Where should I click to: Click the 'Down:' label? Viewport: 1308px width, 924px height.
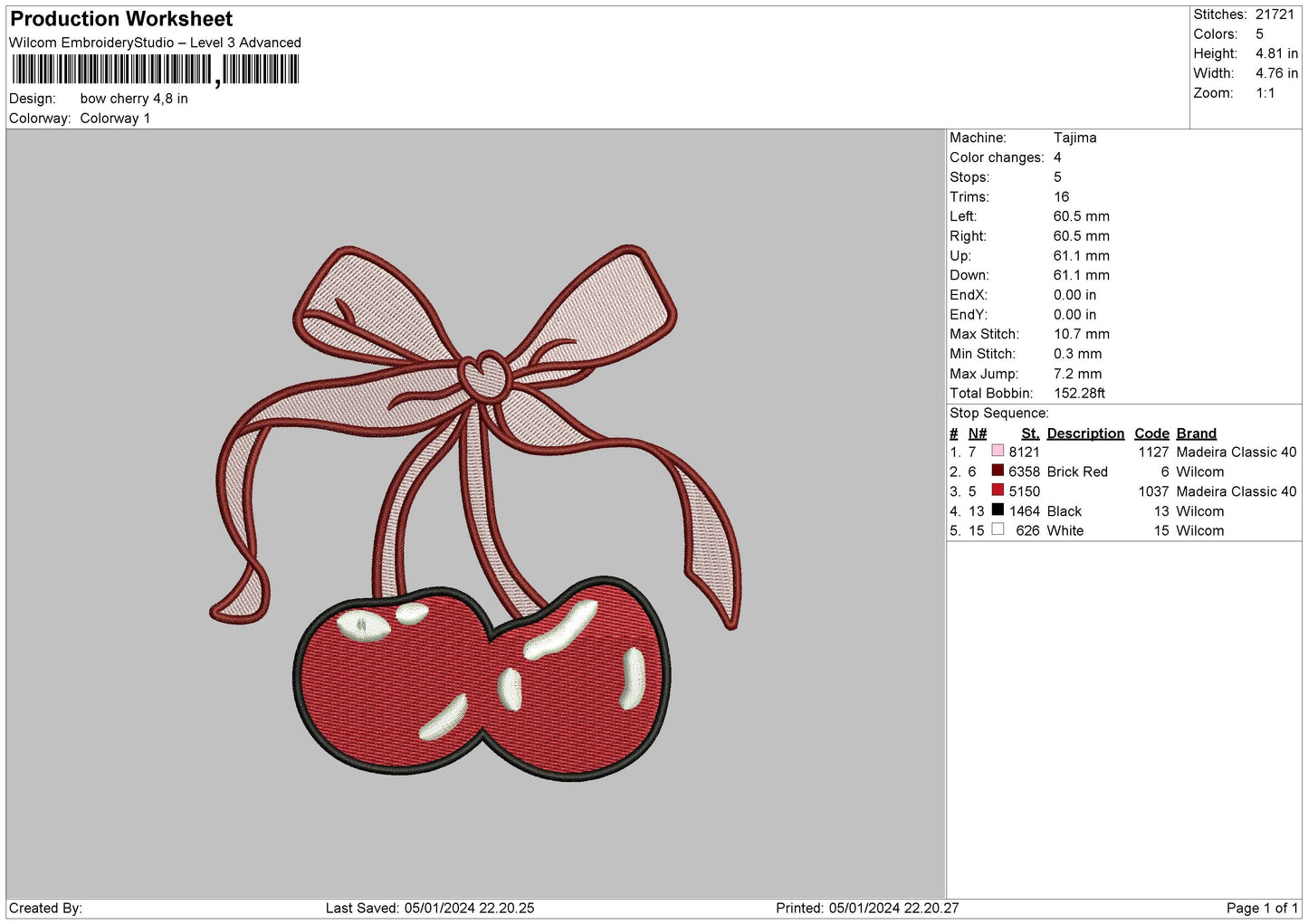(969, 275)
